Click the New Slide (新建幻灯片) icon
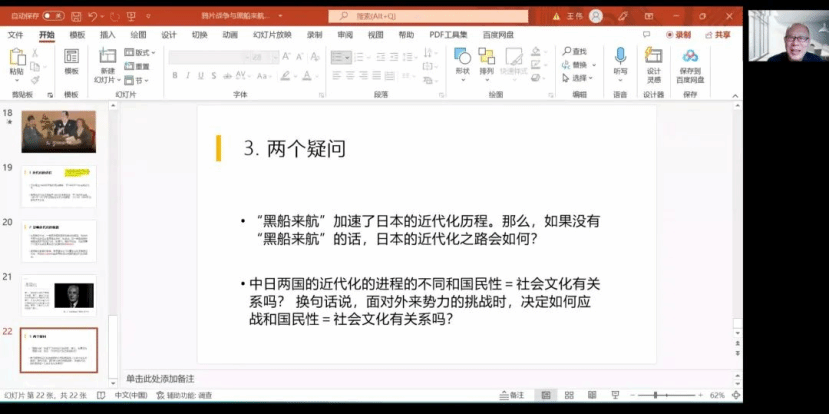 pyautogui.click(x=107, y=56)
